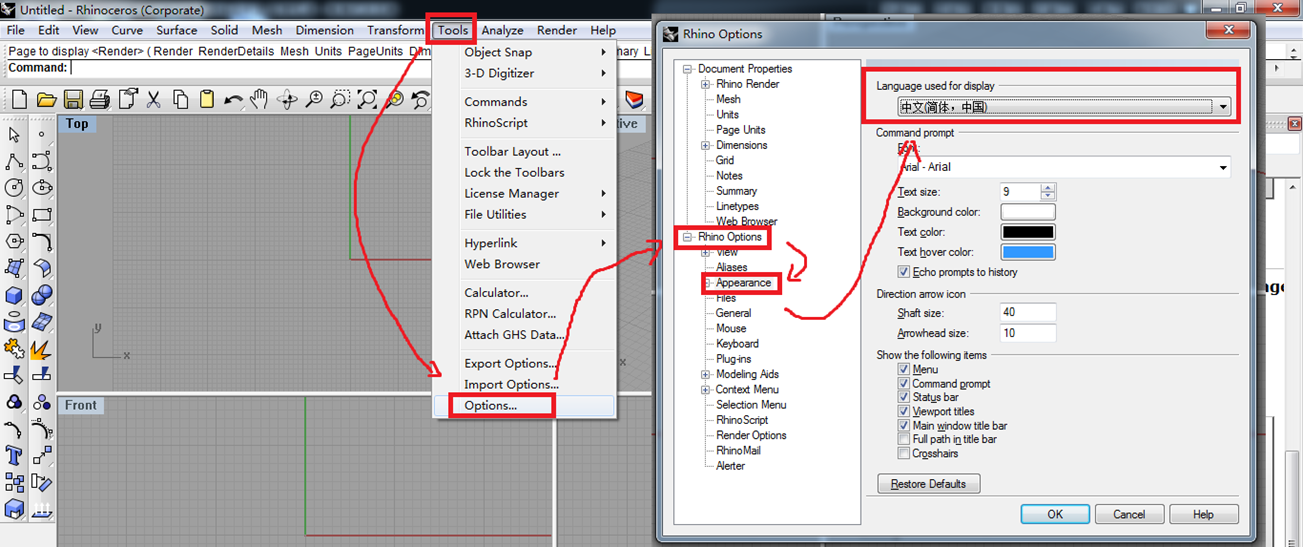The height and width of the screenshot is (547, 1303).
Task: Click the Join puzzle-piece icon
Action: [15, 349]
